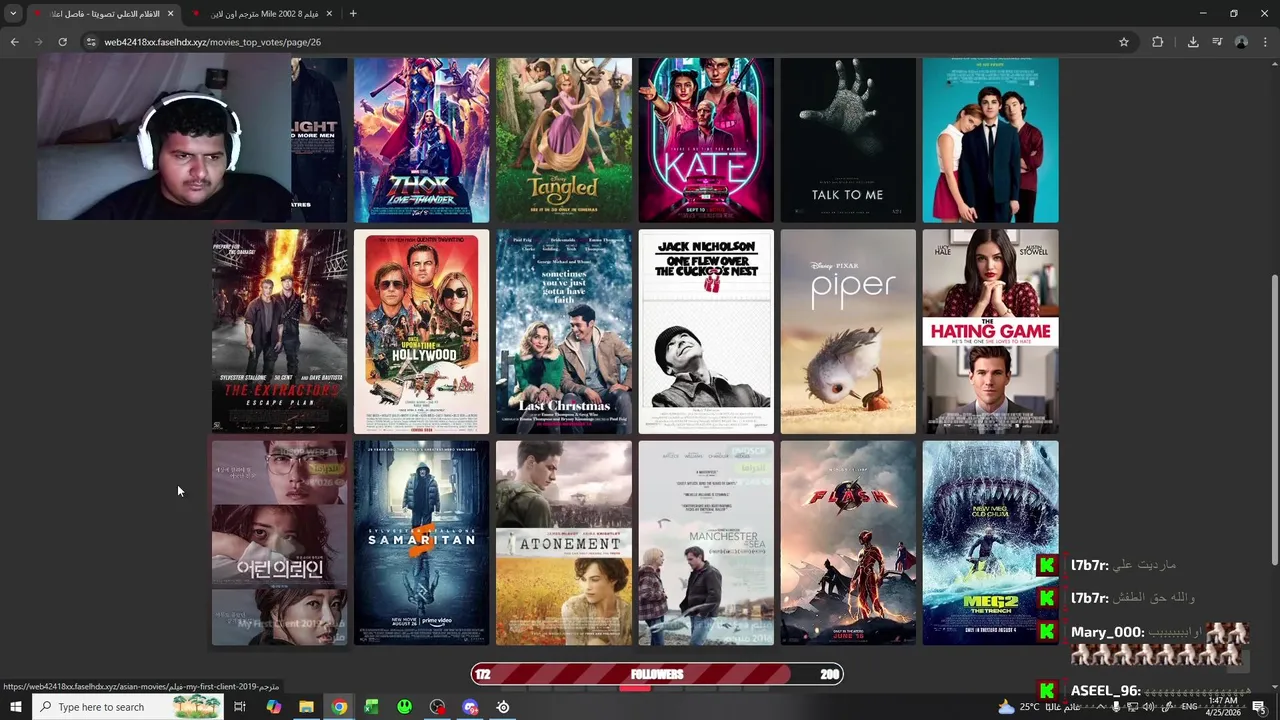Click chat username ASEEL_96
This screenshot has width=1280, height=720.
(1106, 691)
